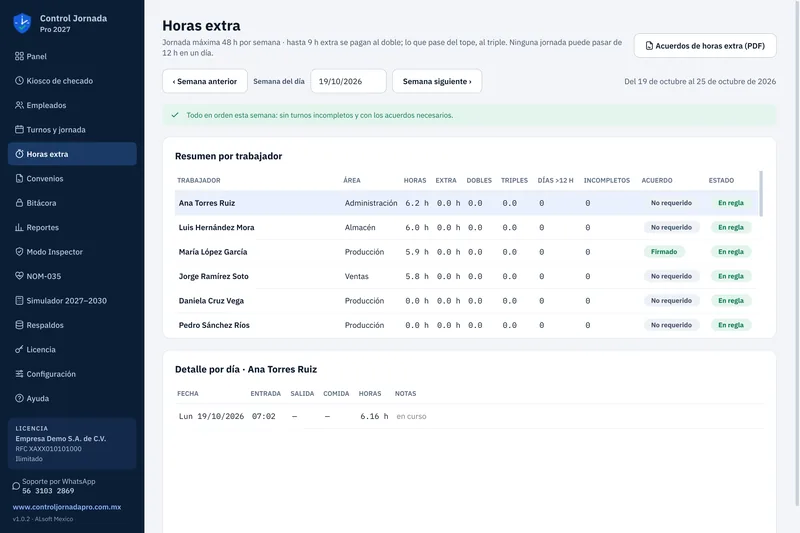This screenshot has width=800, height=533.
Task: Download Acuerdos de horas extra (PDF)
Action: click(705, 46)
